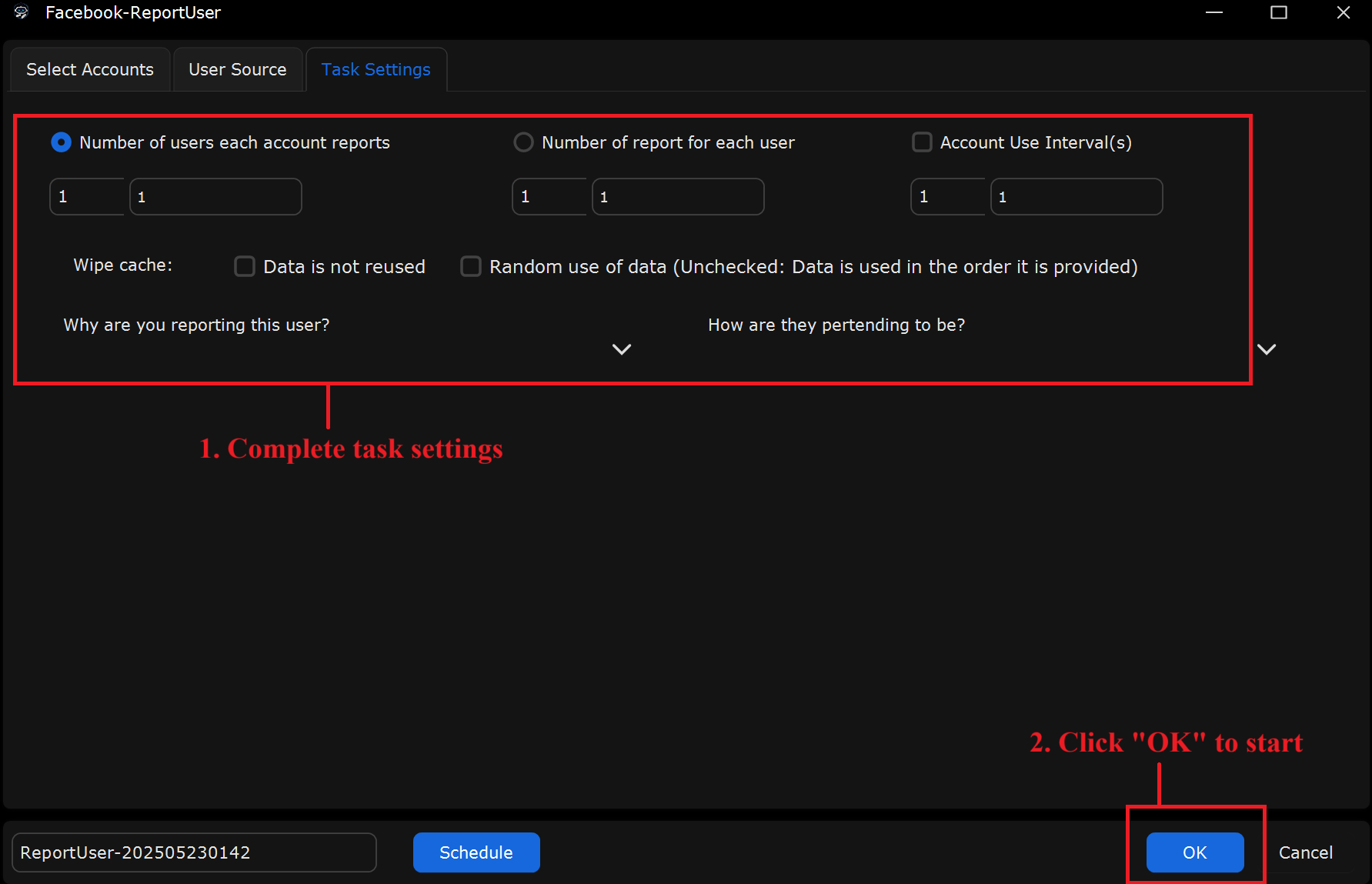Switch to the Select Accounts tab
The height and width of the screenshot is (884, 1372).
pos(90,69)
